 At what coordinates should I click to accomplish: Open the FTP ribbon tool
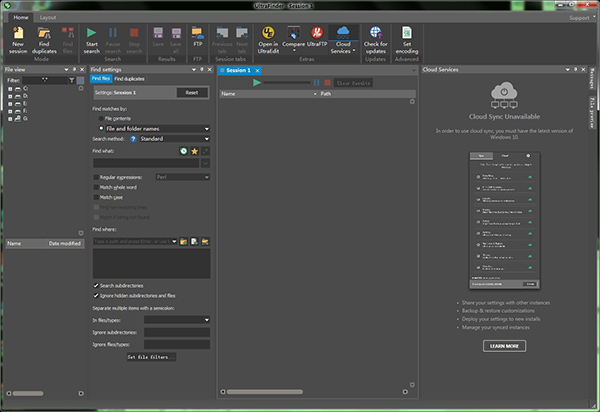click(197, 37)
